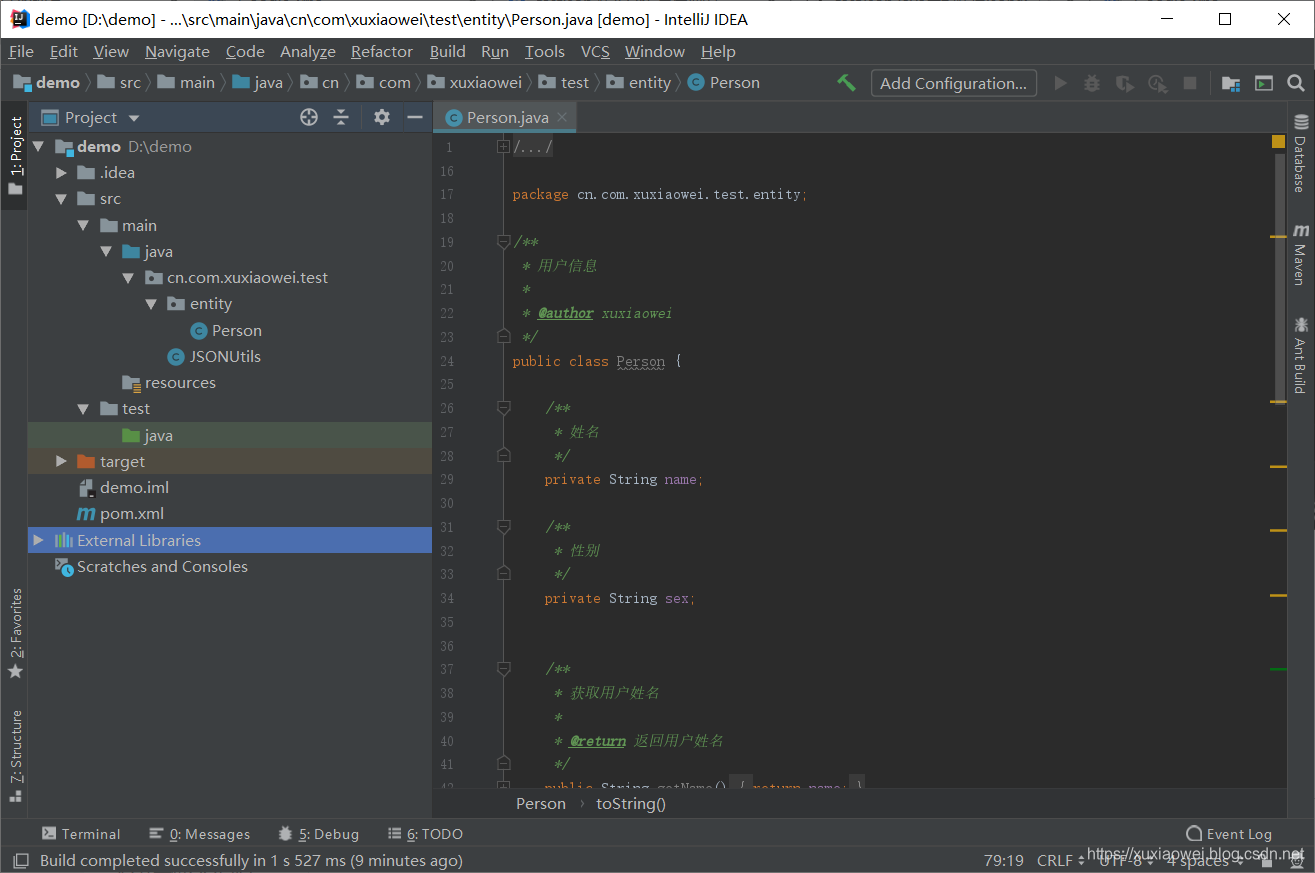Click toString() in the bottom breadcrumb bar

coord(630,803)
